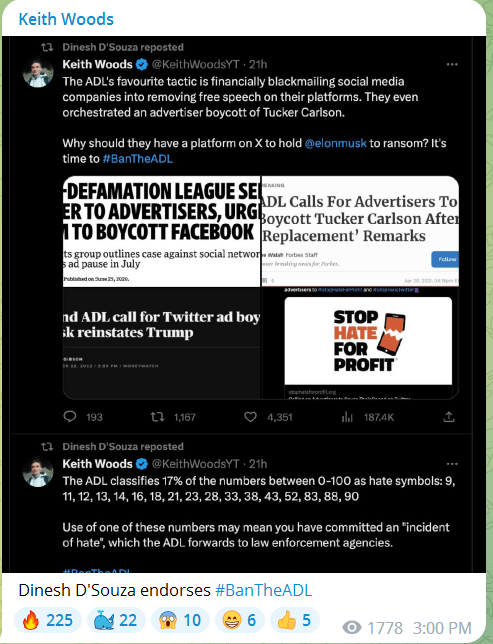Viewport: 493px width, 644px height.
Task: Toggle the screaming face reaction with 10
Action: click(180, 620)
